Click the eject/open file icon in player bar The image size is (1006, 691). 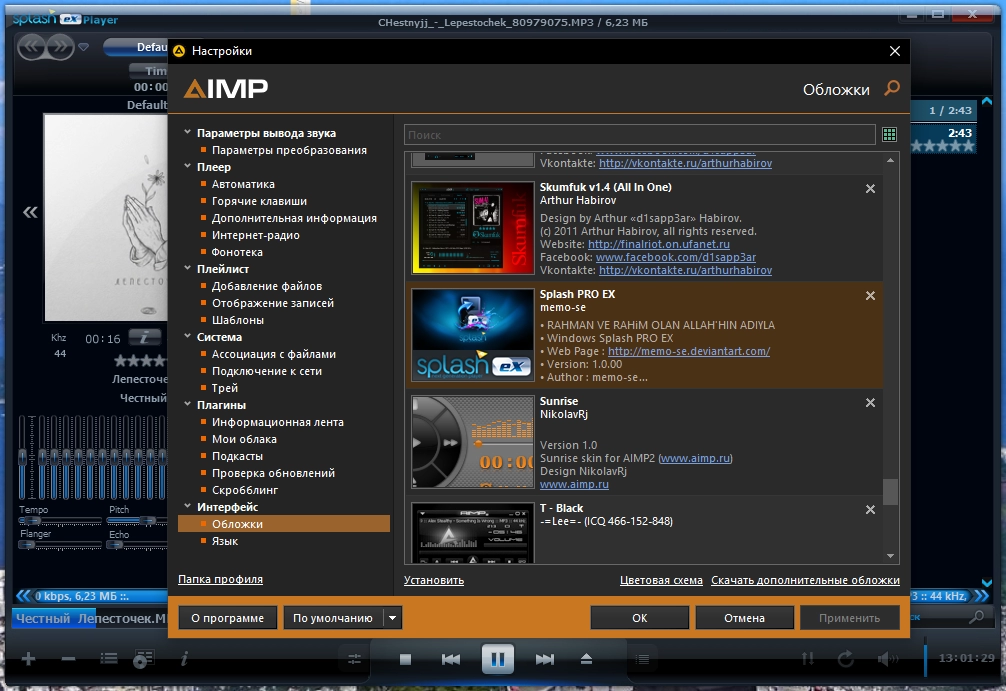pos(586,659)
